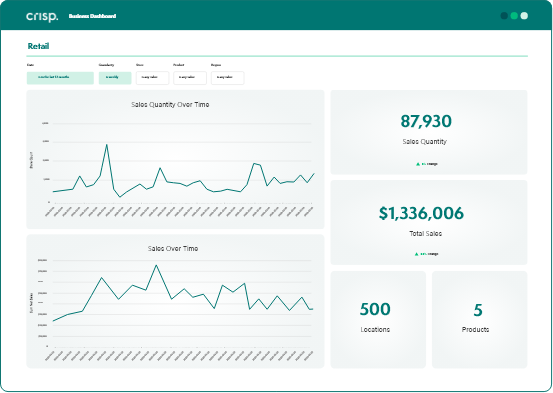Image resolution: width=553 pixels, height=393 pixels.
Task: Click the green up-arrow under Total Sales
Action: (x=417, y=254)
